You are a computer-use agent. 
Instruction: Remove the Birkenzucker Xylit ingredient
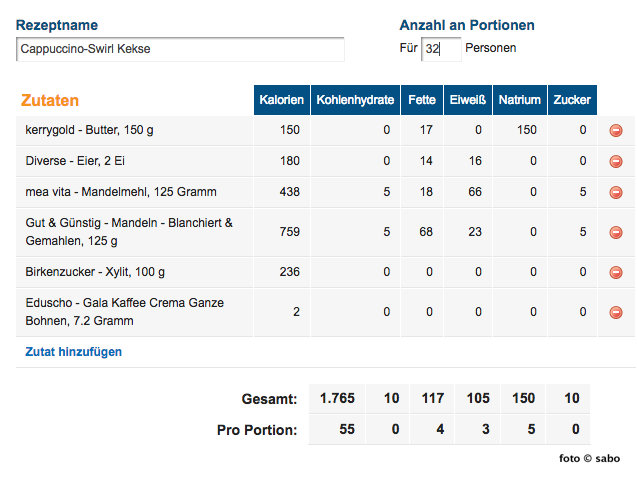(x=616, y=272)
